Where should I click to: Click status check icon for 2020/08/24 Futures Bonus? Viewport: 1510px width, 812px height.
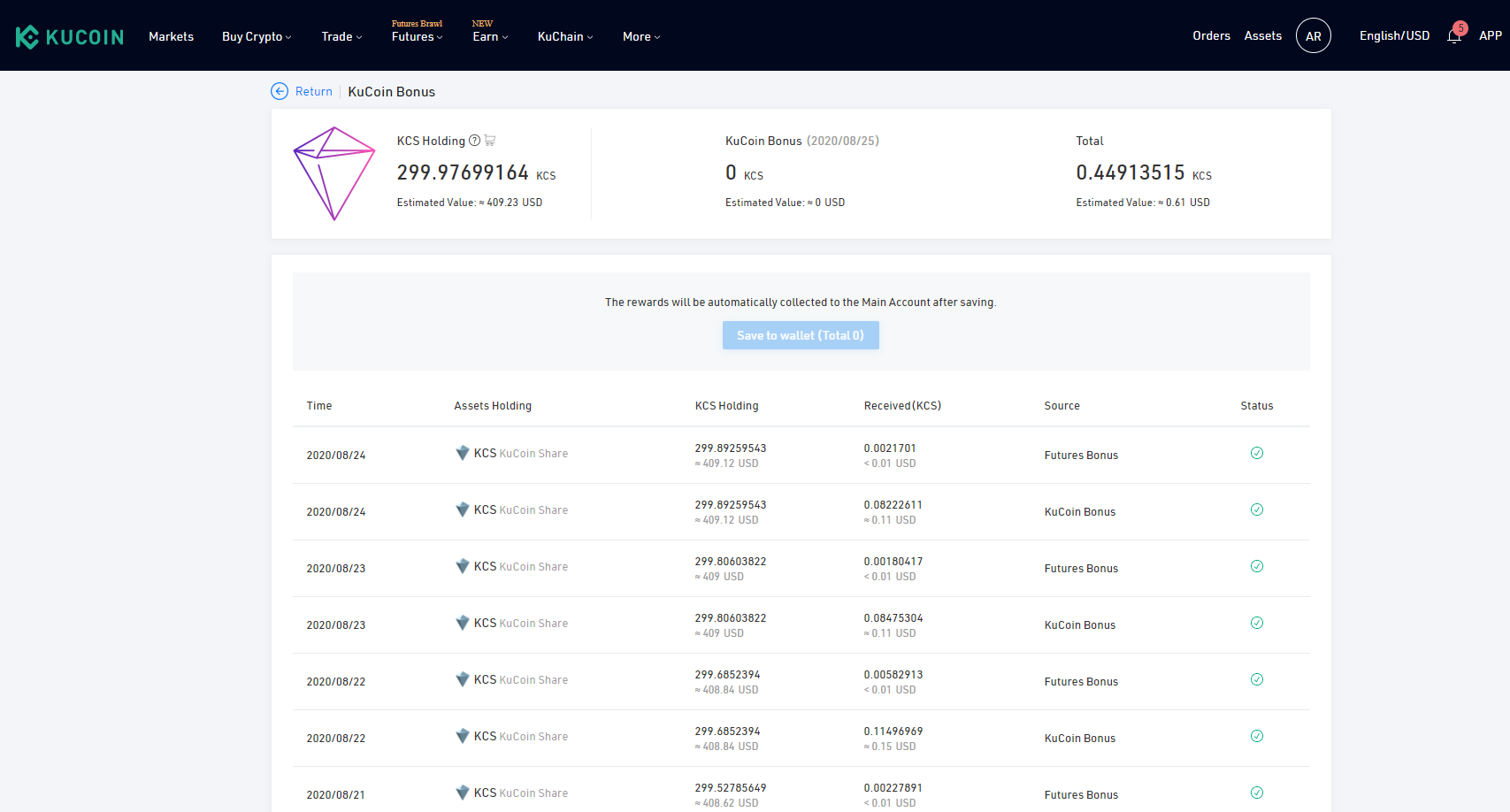pos(1256,453)
